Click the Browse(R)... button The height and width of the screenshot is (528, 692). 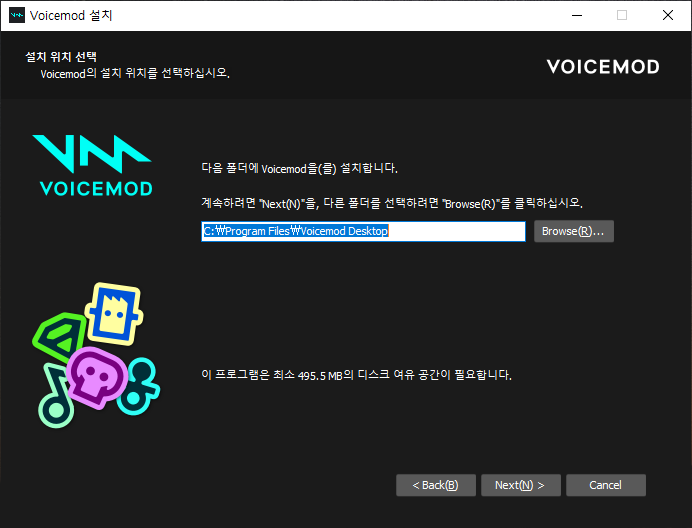click(574, 231)
